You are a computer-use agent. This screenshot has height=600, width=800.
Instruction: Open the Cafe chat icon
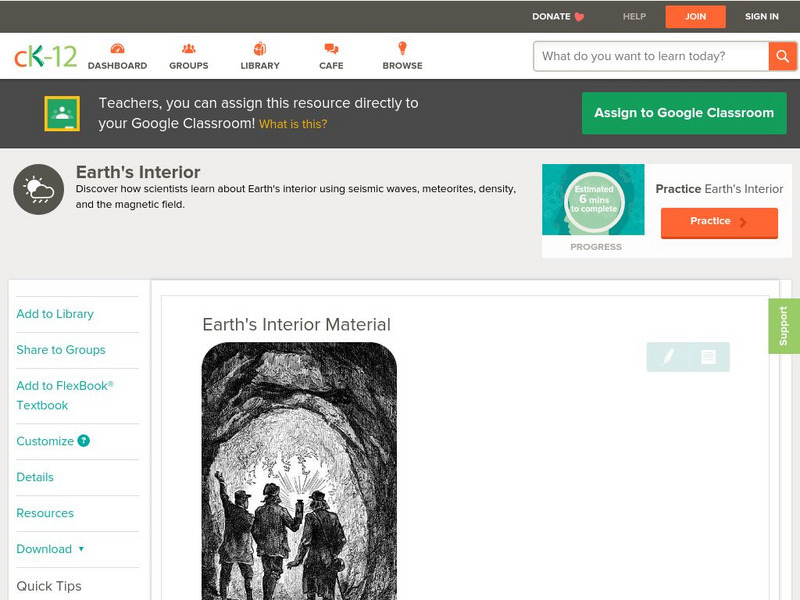point(331,49)
